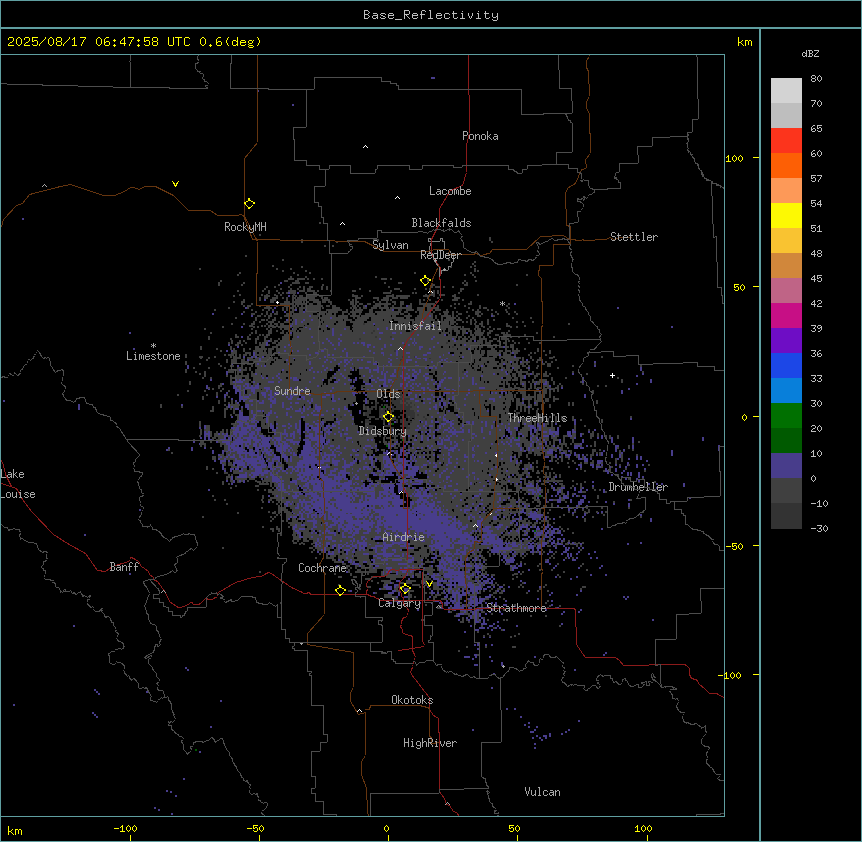Select the yellow diamond marker above Calgary label

coord(405,589)
